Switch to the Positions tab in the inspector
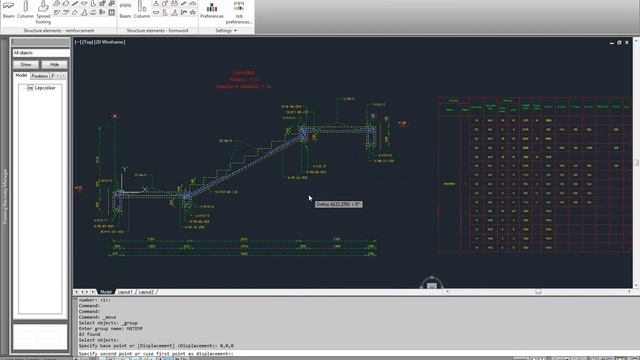 coord(40,76)
